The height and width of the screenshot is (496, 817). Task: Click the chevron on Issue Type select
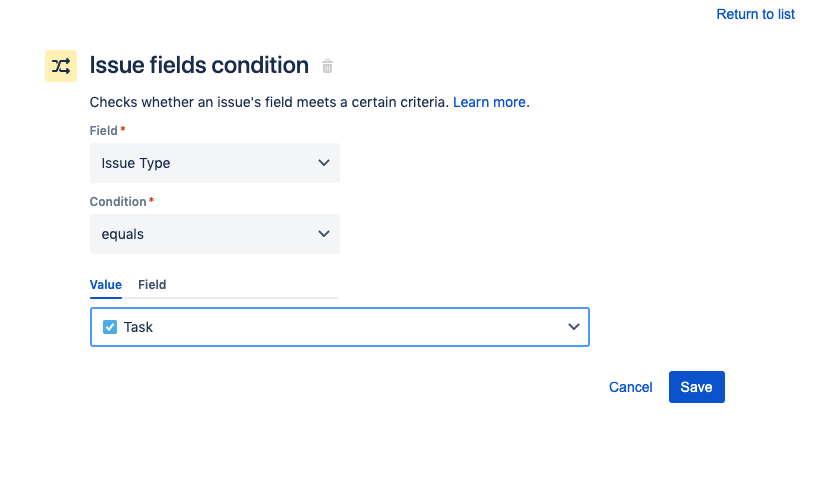click(x=323, y=163)
